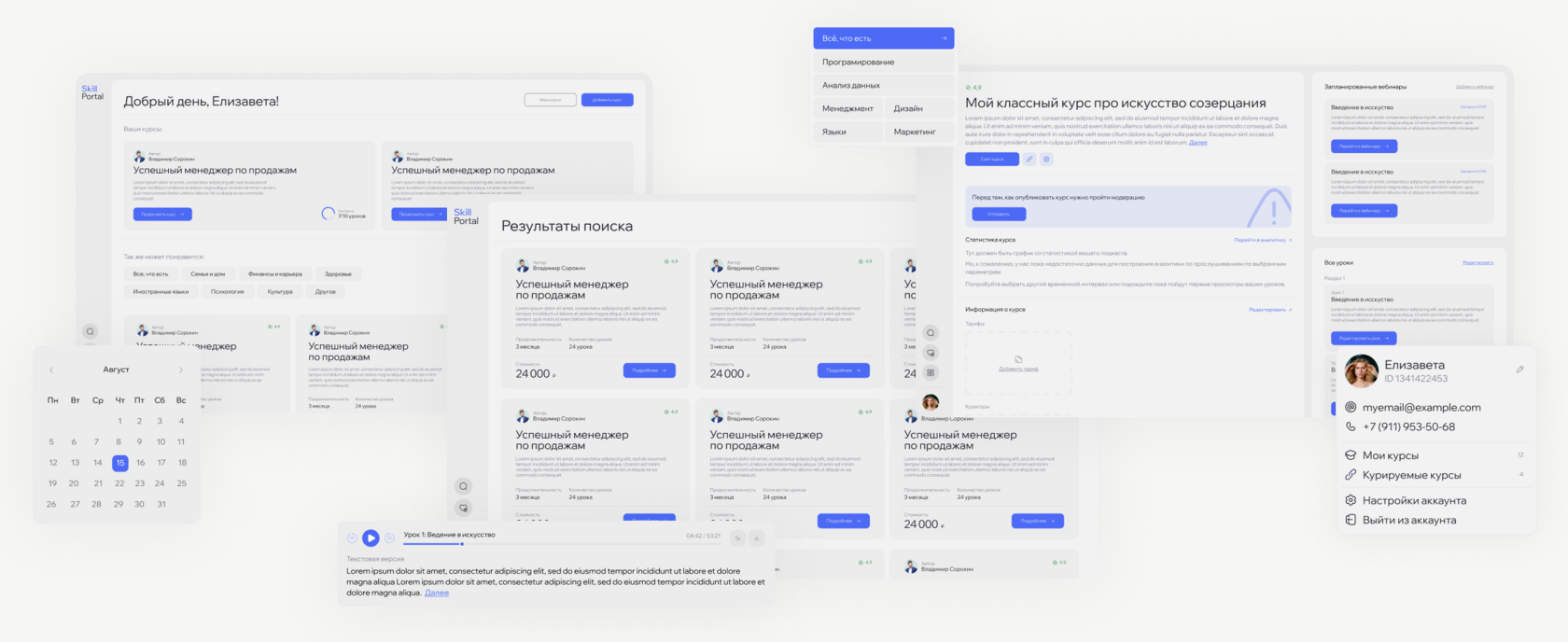Click the search icon in the course page sidebar
Image resolution: width=1568 pixels, height=642 pixels.
pyautogui.click(x=931, y=333)
